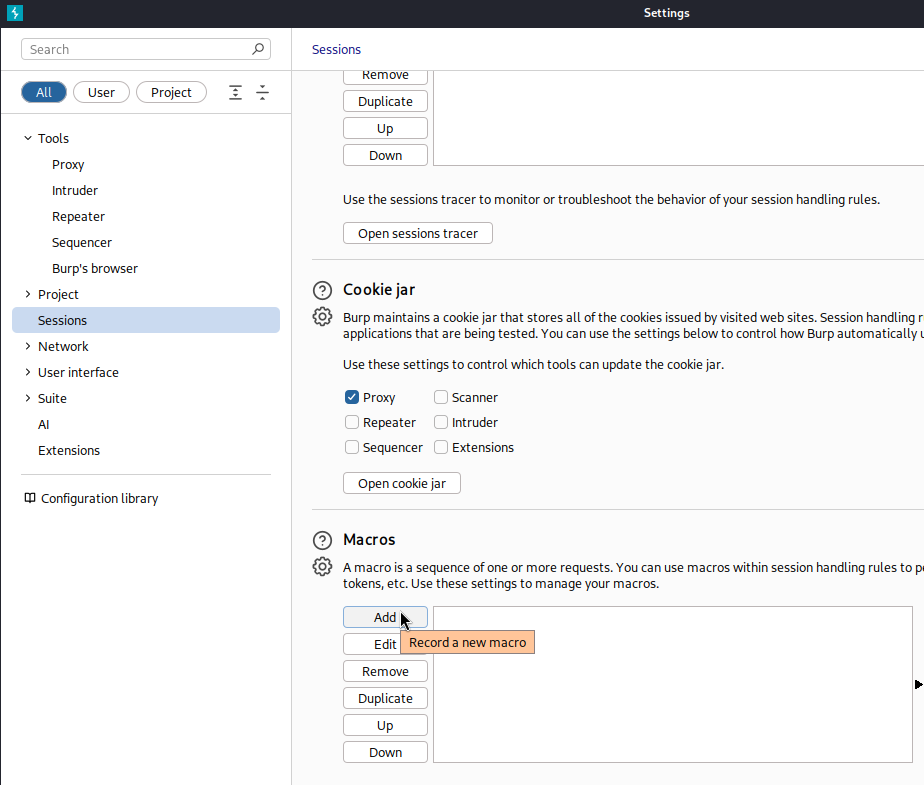The width and height of the screenshot is (924, 785).
Task: Enable Intruder cookie jar checkbox
Action: pyautogui.click(x=441, y=422)
